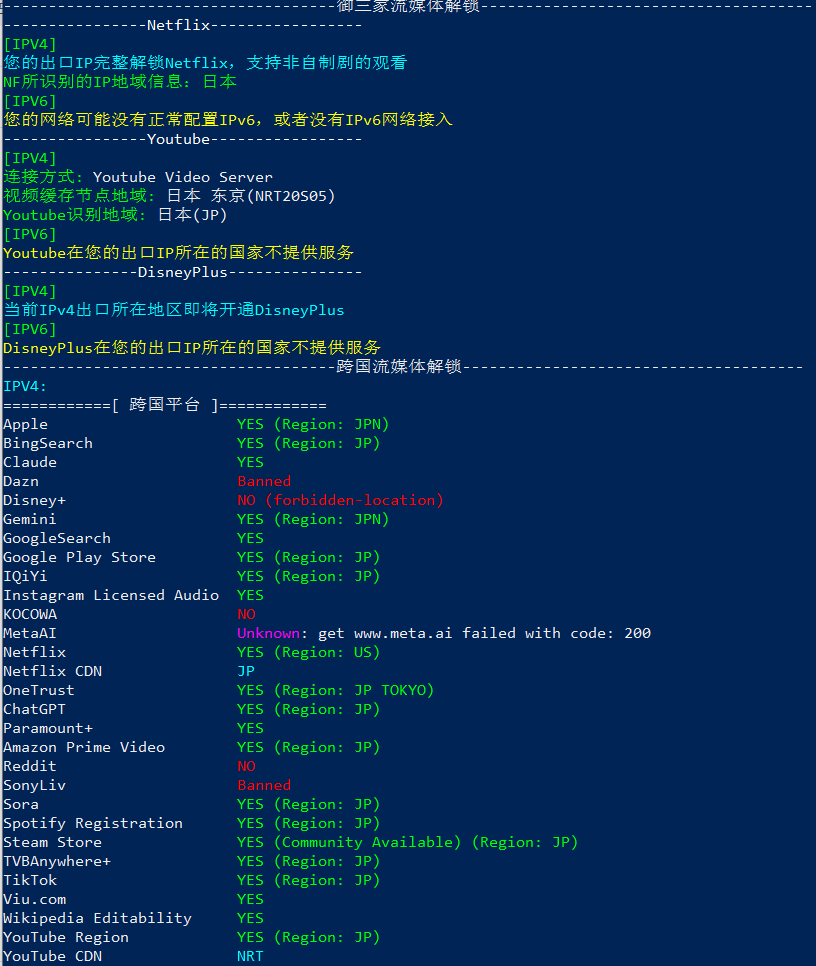This screenshot has height=966, width=816.
Task: Click the OneTrust JP TOKYO result
Action: click(336, 690)
